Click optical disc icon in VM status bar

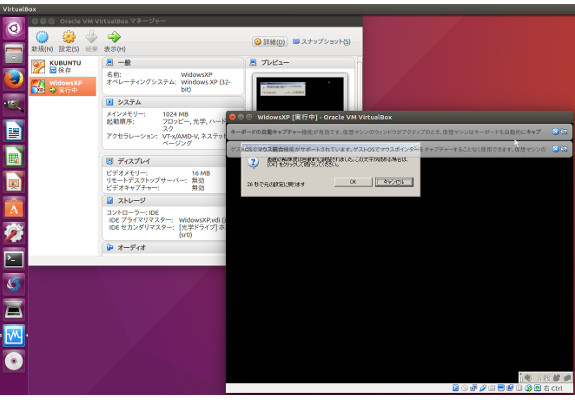[465, 388]
